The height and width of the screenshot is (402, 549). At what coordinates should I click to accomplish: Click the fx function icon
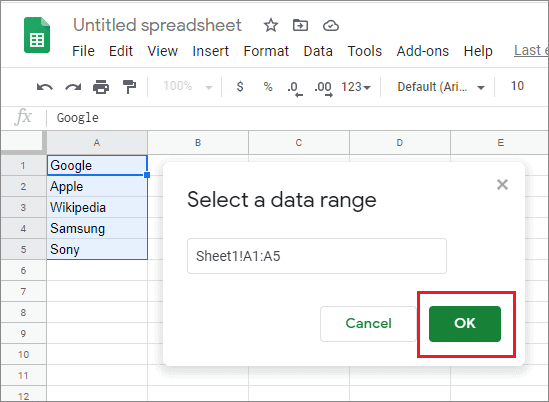[23, 117]
